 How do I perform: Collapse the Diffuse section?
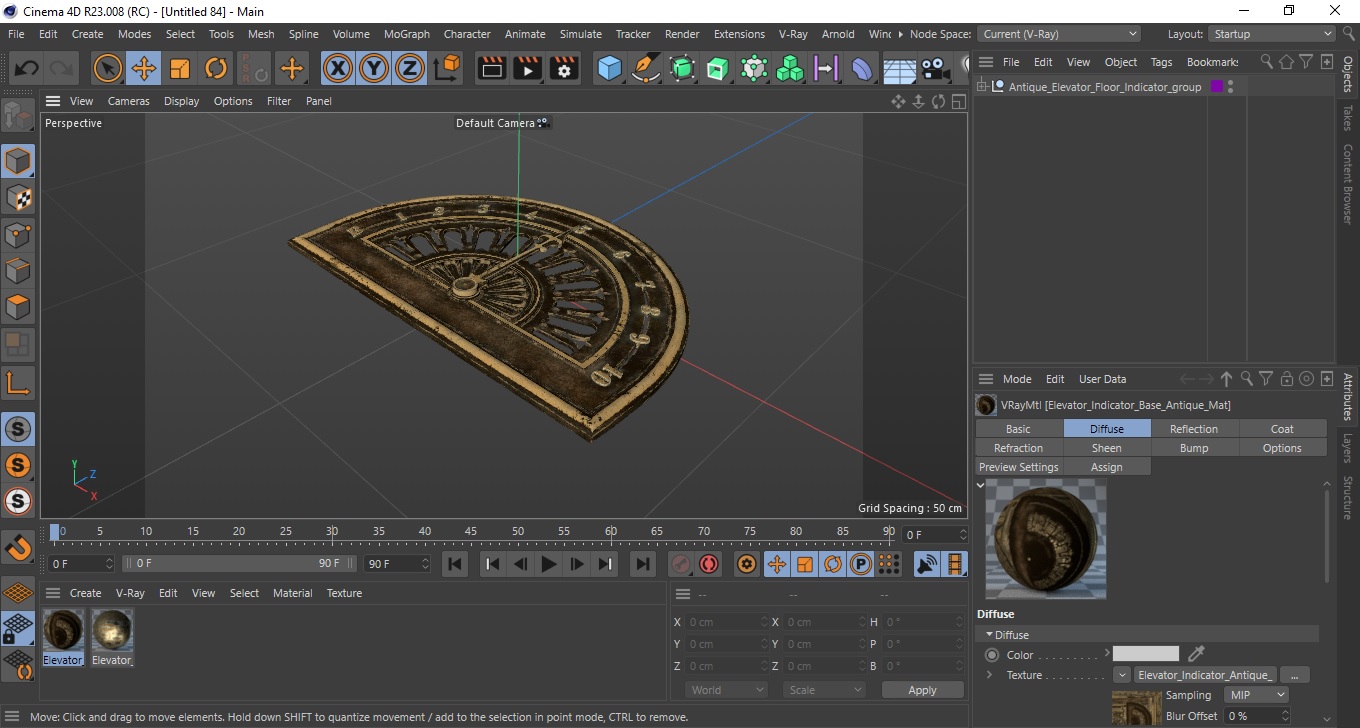click(x=989, y=635)
